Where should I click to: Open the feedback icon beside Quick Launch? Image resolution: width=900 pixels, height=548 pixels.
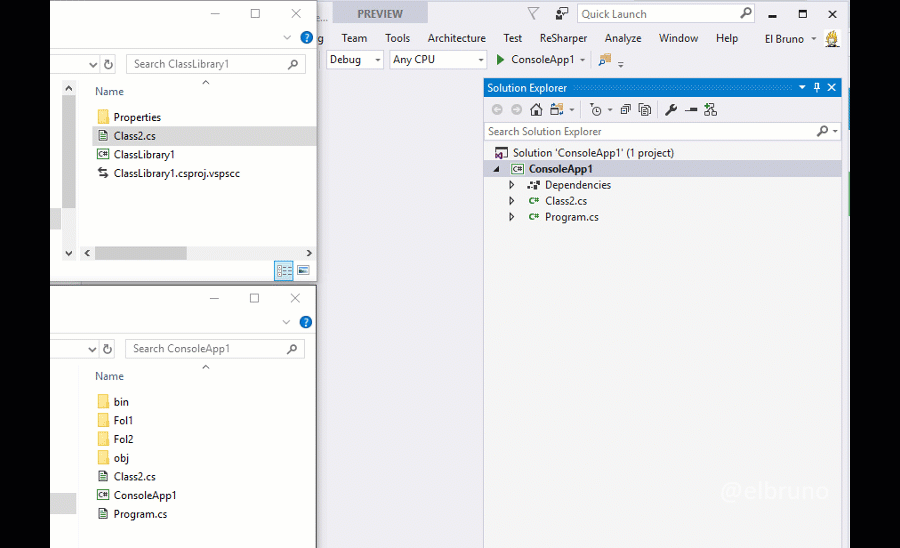[x=562, y=14]
